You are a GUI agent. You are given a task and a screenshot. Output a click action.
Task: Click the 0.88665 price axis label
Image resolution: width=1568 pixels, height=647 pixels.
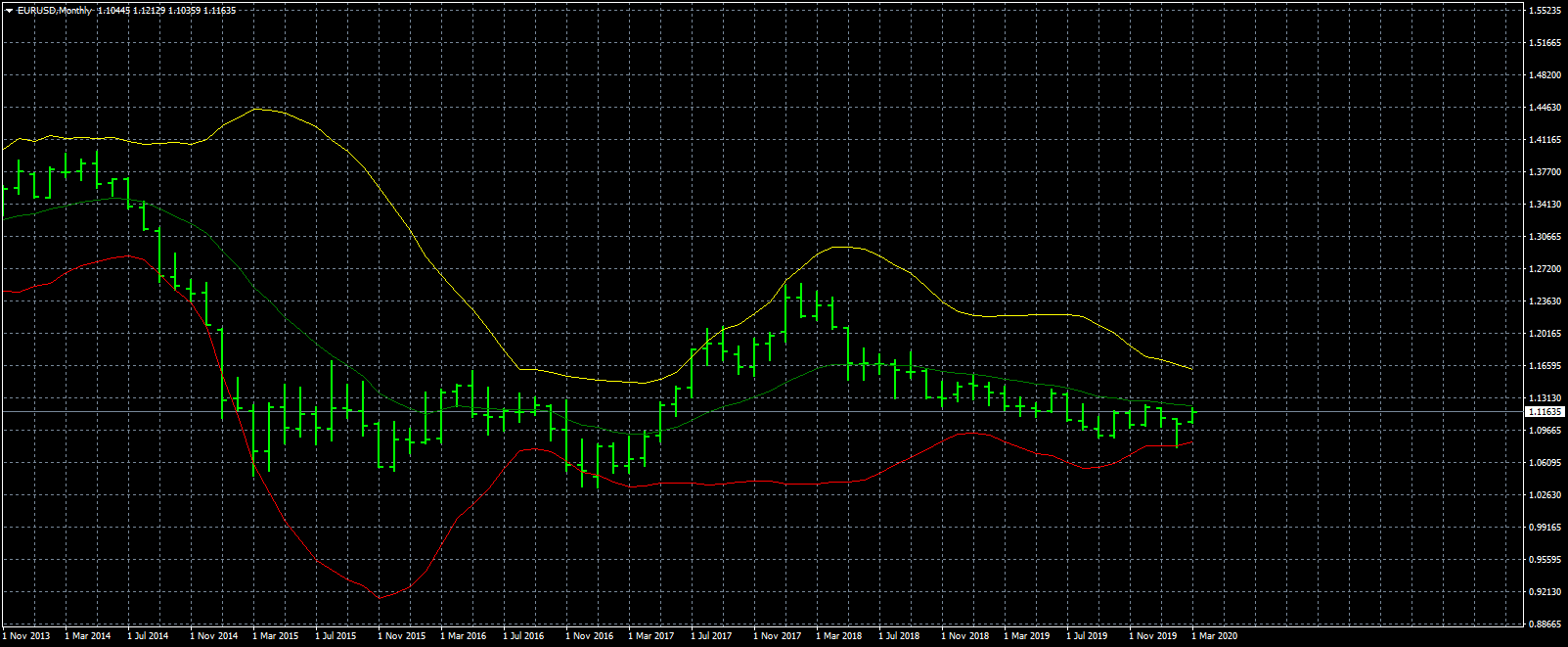pos(1546,624)
